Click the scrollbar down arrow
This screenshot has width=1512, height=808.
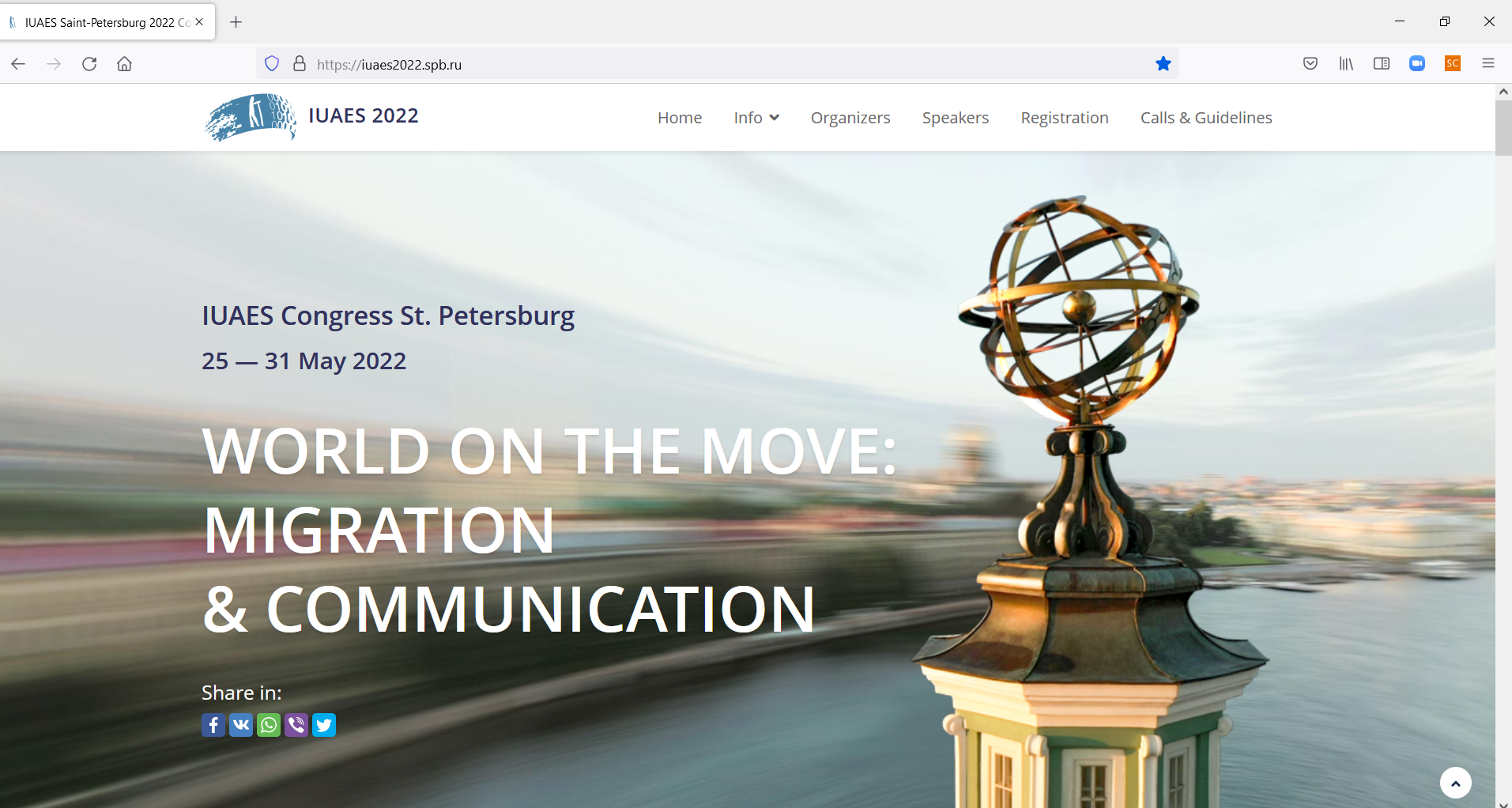tap(1503, 803)
